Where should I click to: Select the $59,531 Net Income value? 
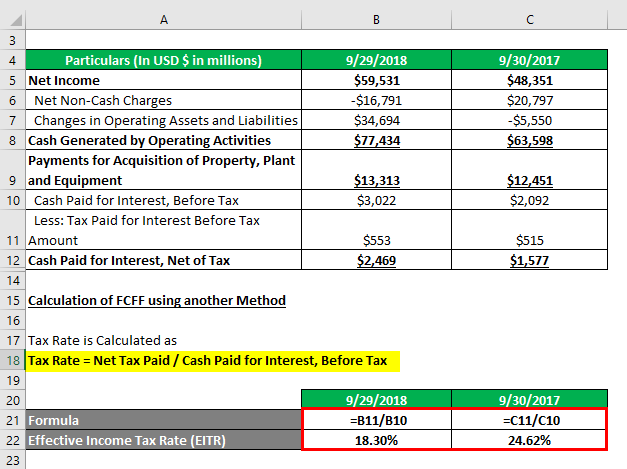(376, 80)
